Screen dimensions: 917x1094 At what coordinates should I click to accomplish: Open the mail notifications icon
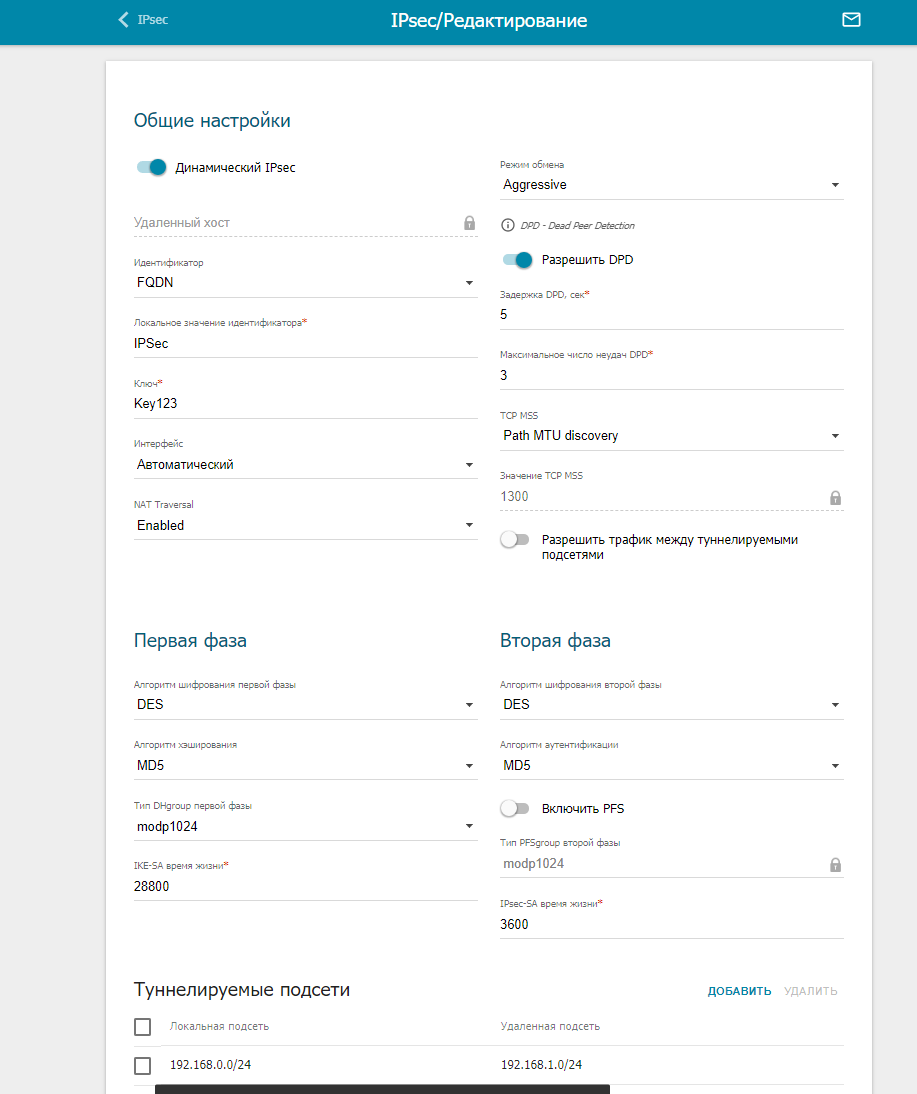tap(851, 20)
